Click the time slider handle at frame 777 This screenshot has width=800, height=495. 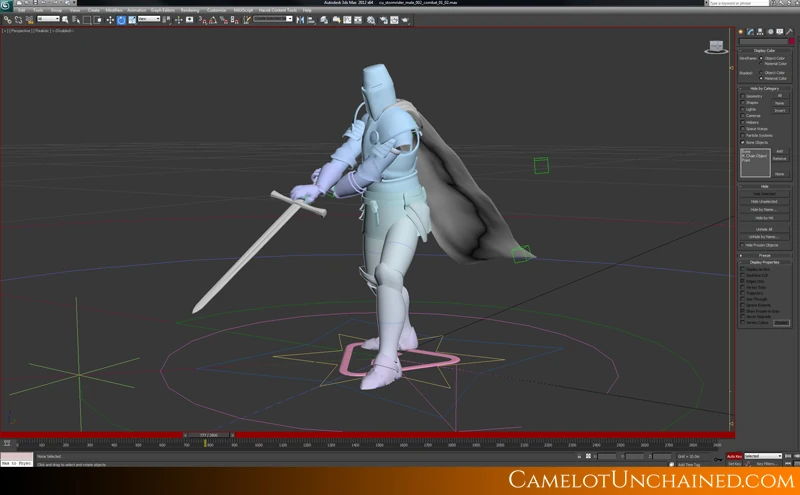(208, 435)
